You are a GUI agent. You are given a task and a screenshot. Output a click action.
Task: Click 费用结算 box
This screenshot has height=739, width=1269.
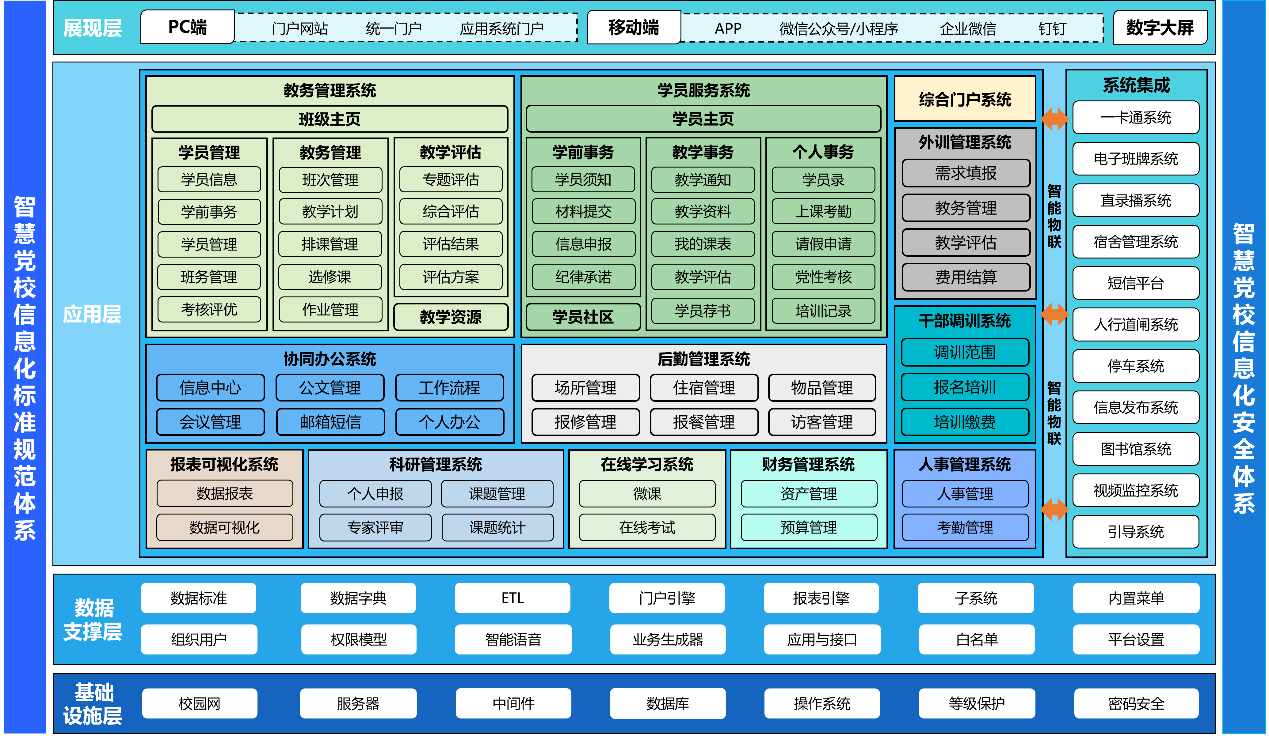966,277
